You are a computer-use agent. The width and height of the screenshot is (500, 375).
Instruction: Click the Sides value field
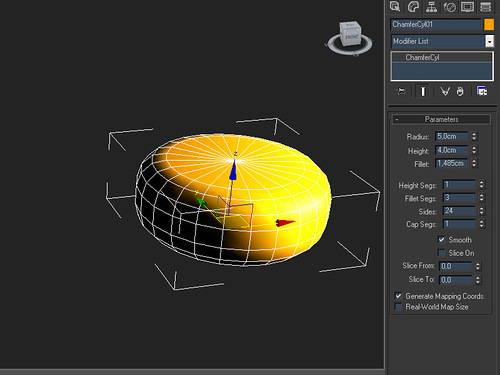point(459,211)
